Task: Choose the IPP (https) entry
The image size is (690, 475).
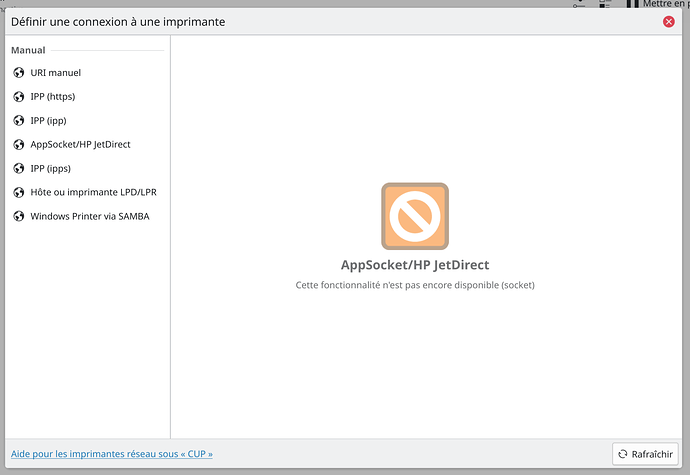Action: point(87,96)
